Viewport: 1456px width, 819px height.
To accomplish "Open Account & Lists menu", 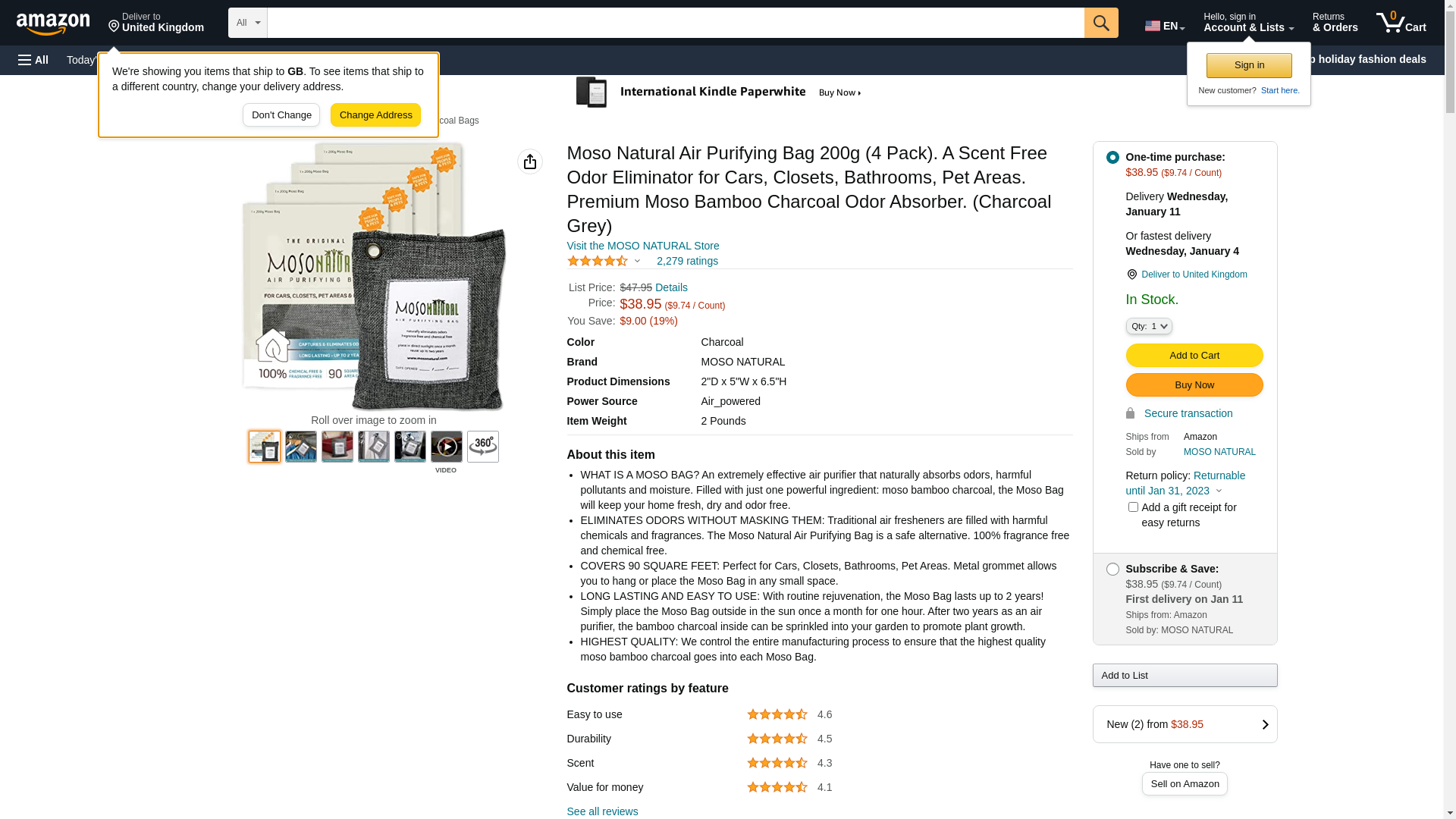I will pos(1248,23).
